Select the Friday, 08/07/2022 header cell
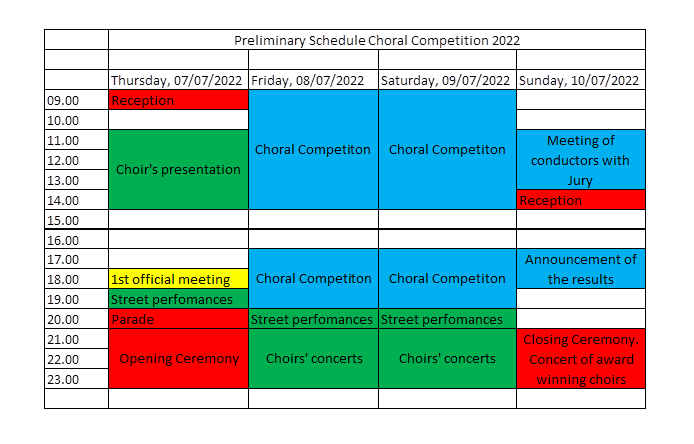Image resolution: width=694 pixels, height=444 pixels. 313,80
